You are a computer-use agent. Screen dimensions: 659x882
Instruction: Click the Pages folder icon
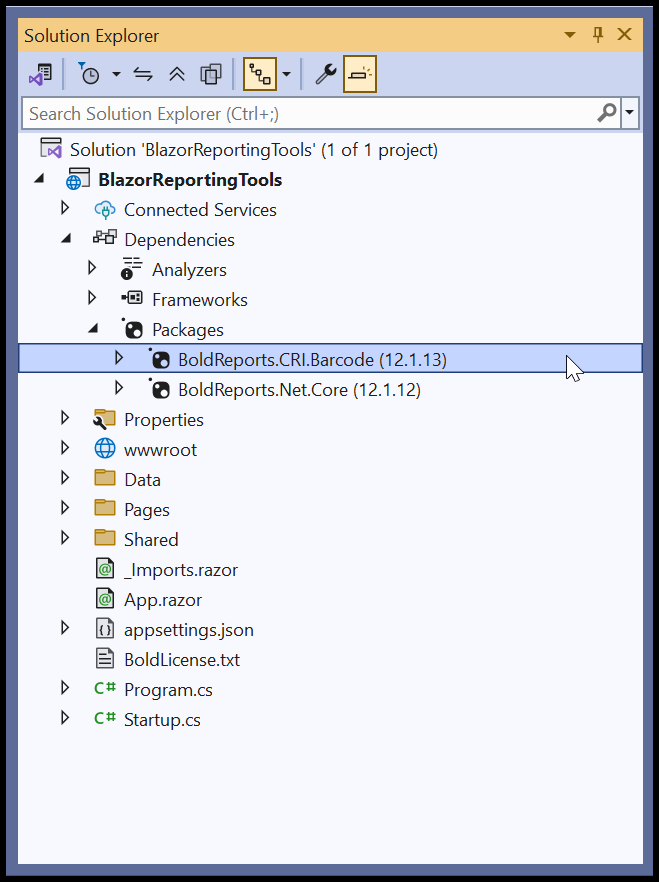click(105, 507)
